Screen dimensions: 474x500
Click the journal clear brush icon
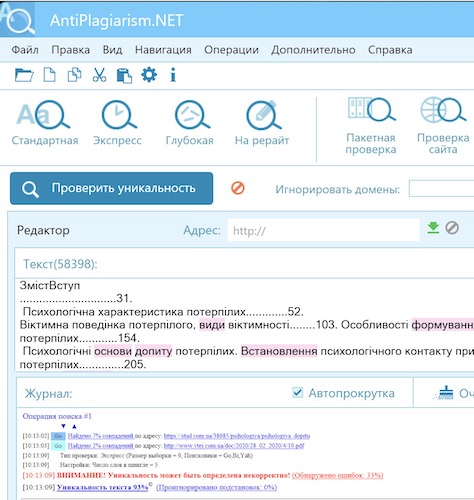445,393
